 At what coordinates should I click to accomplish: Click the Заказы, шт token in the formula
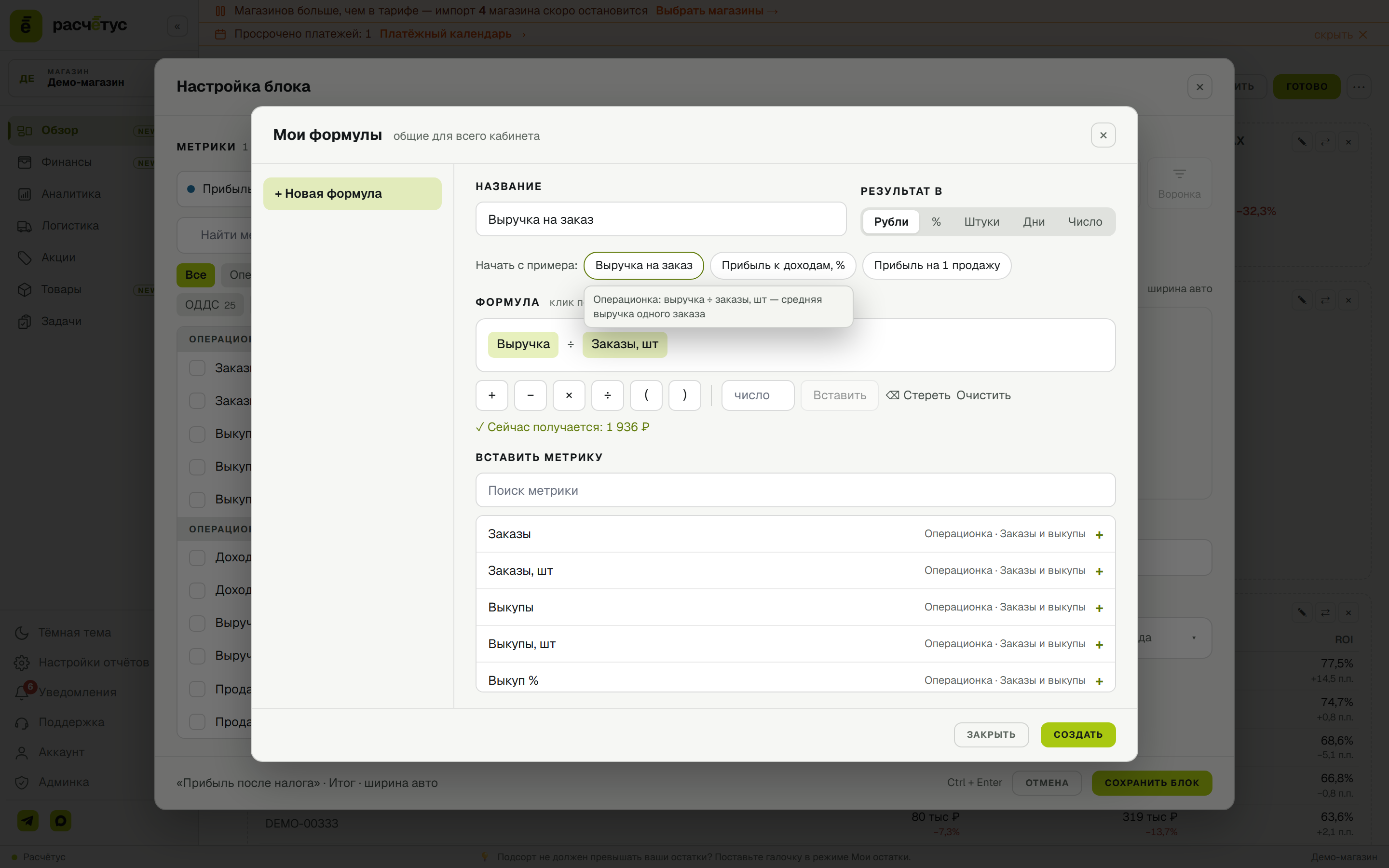point(625,344)
